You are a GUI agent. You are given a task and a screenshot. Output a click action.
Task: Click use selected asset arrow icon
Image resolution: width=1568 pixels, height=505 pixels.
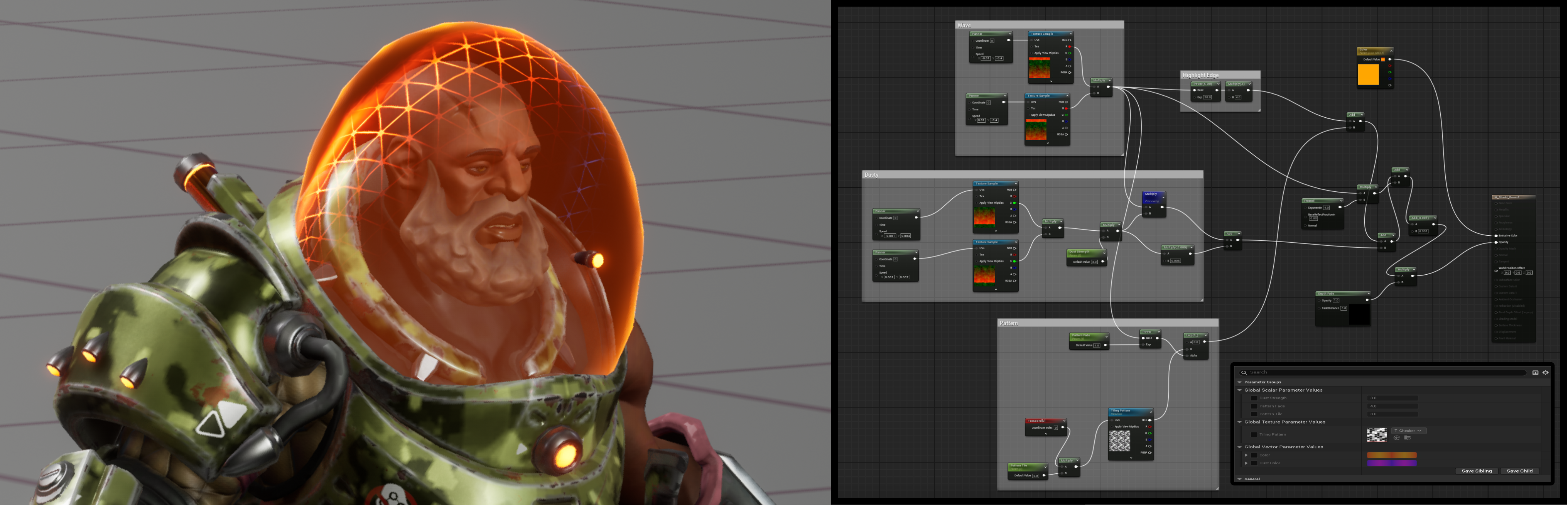pyautogui.click(x=1396, y=437)
